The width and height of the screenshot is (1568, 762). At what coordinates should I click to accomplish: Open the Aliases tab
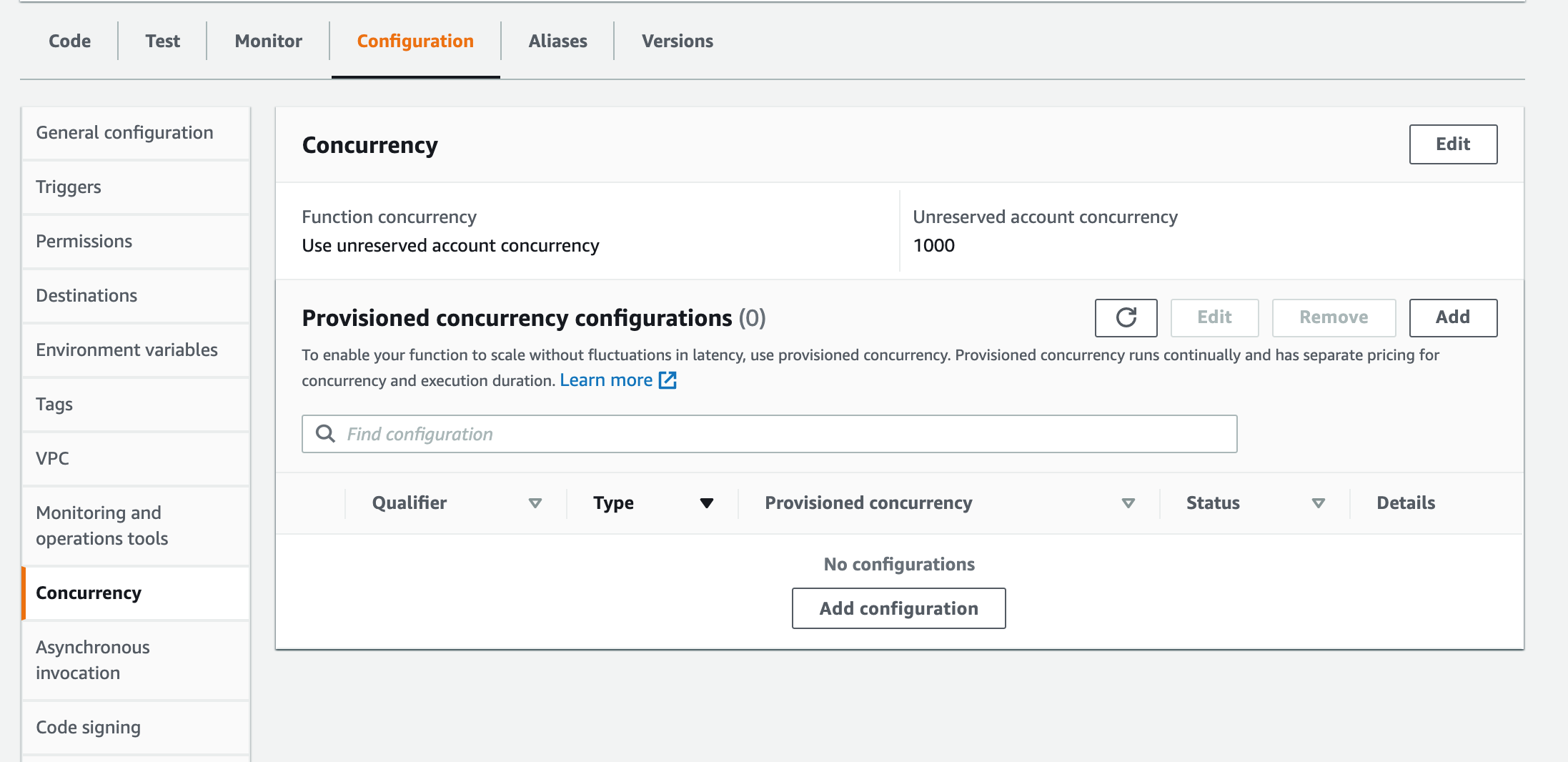557,41
